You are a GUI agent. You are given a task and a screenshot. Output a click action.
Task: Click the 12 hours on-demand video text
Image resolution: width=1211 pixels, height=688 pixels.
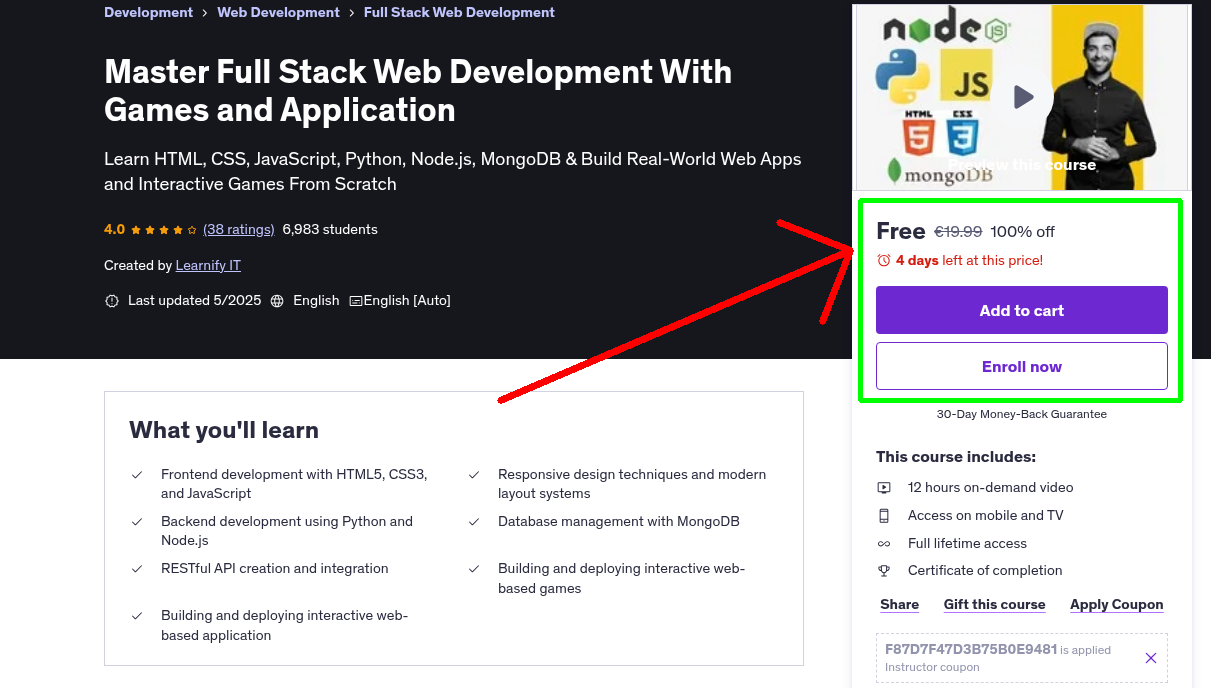coord(990,488)
